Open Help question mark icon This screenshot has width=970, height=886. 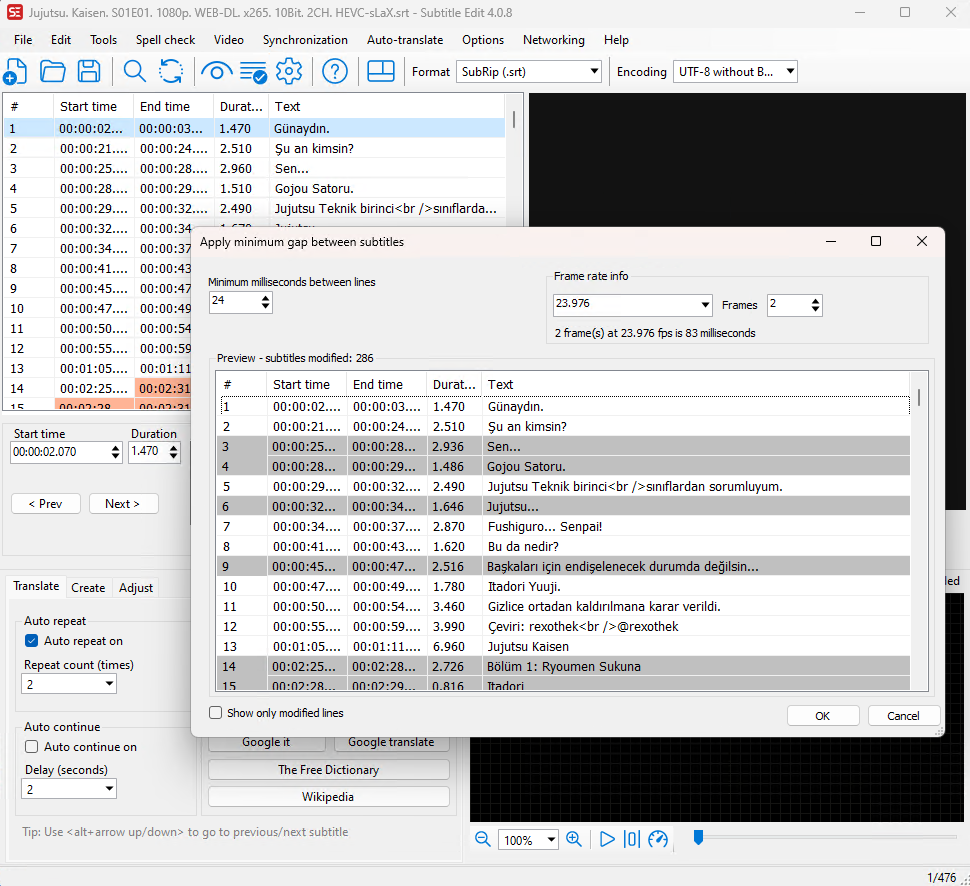click(335, 72)
